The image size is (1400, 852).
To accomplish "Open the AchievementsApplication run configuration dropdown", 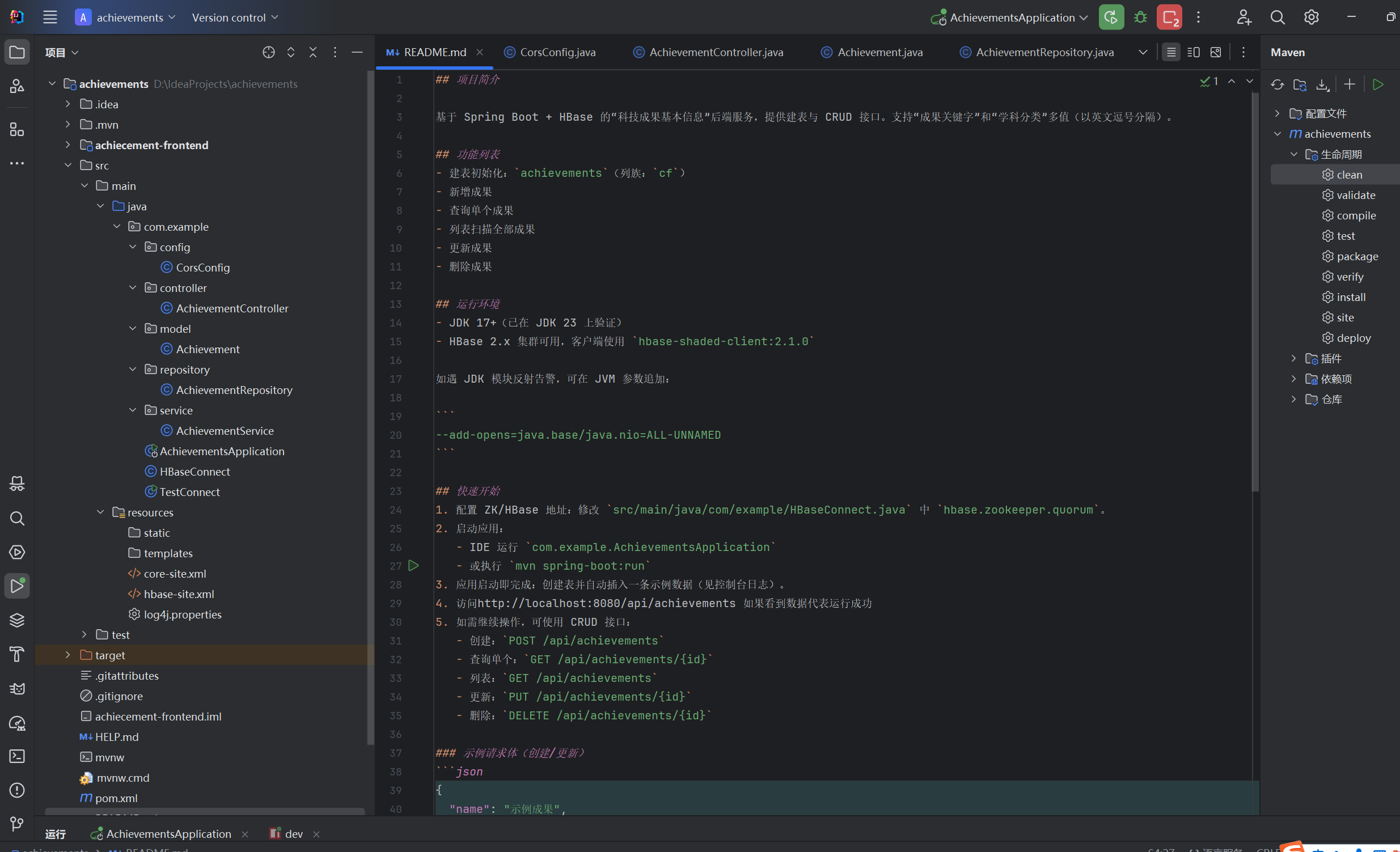I will point(1012,18).
